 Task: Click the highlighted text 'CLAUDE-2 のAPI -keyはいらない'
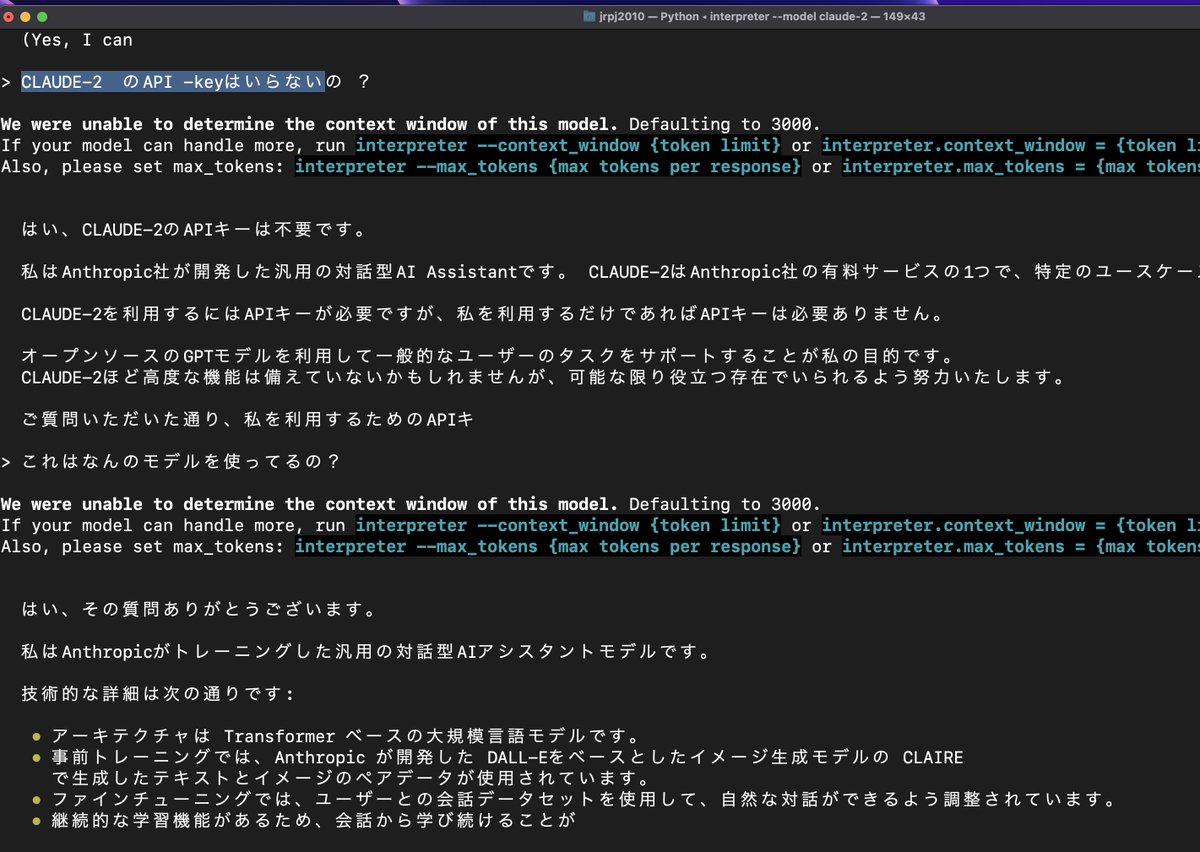(x=173, y=81)
